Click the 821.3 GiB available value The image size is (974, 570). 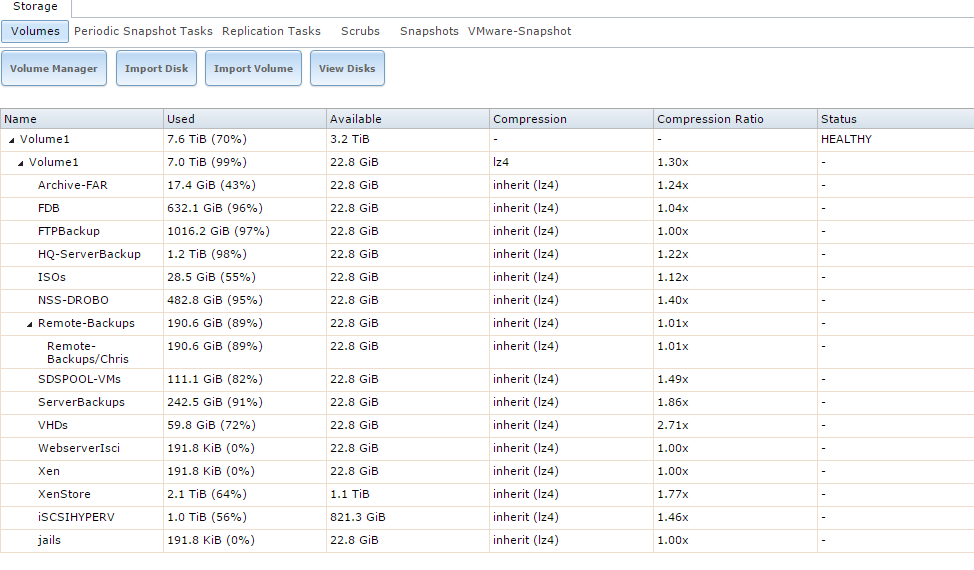point(358,517)
